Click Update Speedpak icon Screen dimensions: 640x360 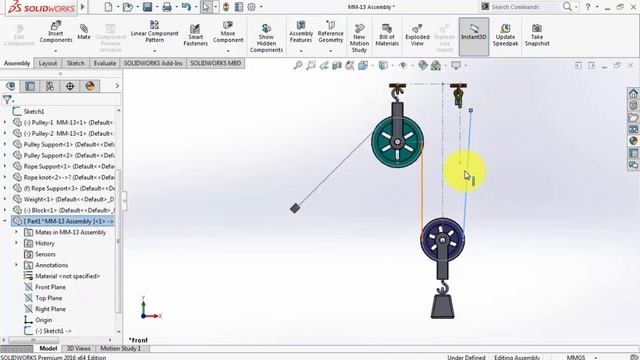tap(505, 35)
